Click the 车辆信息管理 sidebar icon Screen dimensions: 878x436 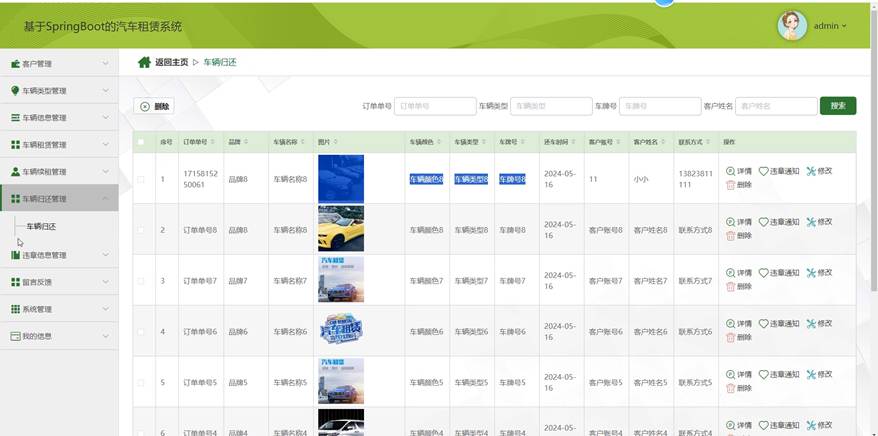[x=15, y=118]
